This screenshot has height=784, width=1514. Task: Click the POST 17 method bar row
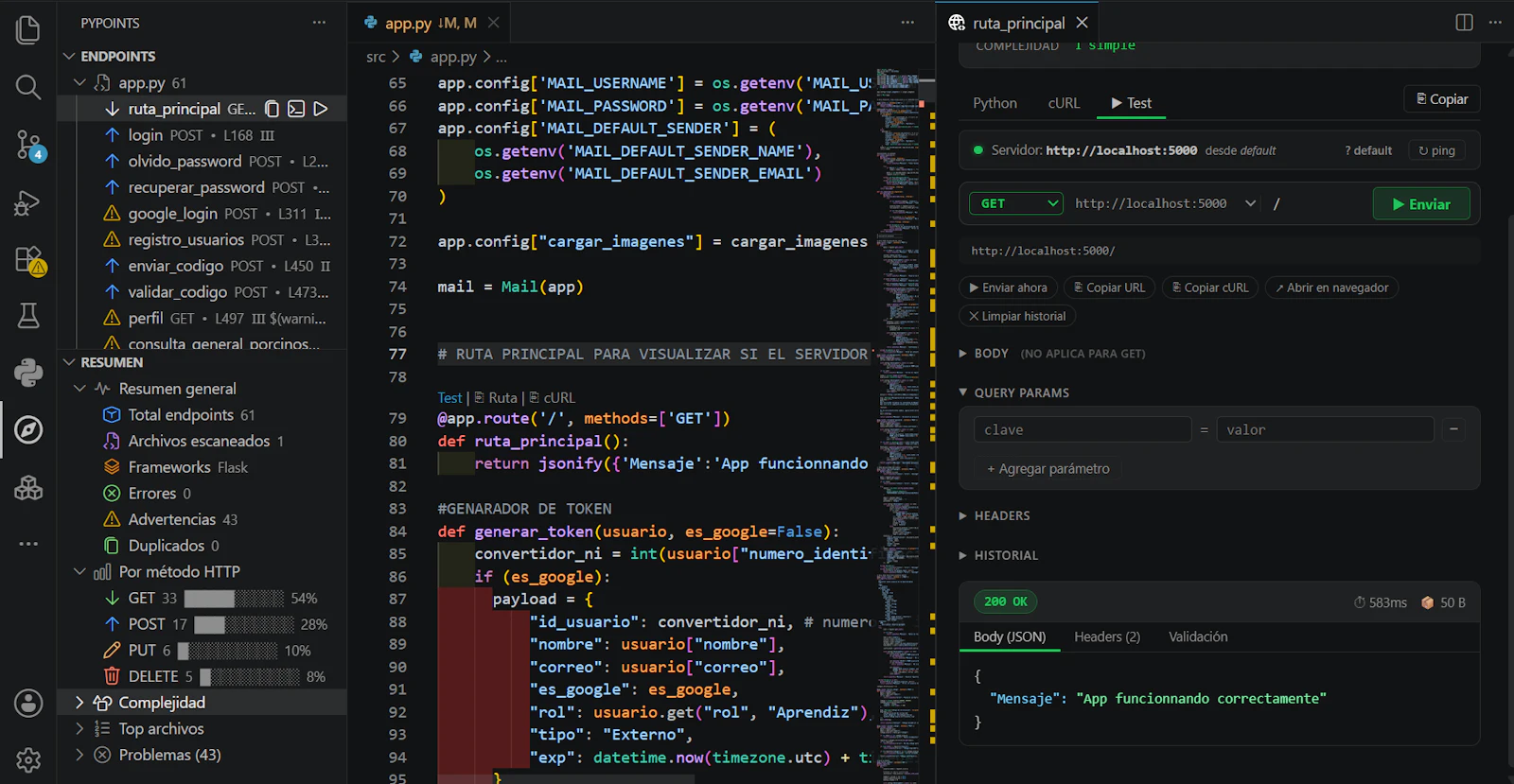pyautogui.click(x=202, y=624)
